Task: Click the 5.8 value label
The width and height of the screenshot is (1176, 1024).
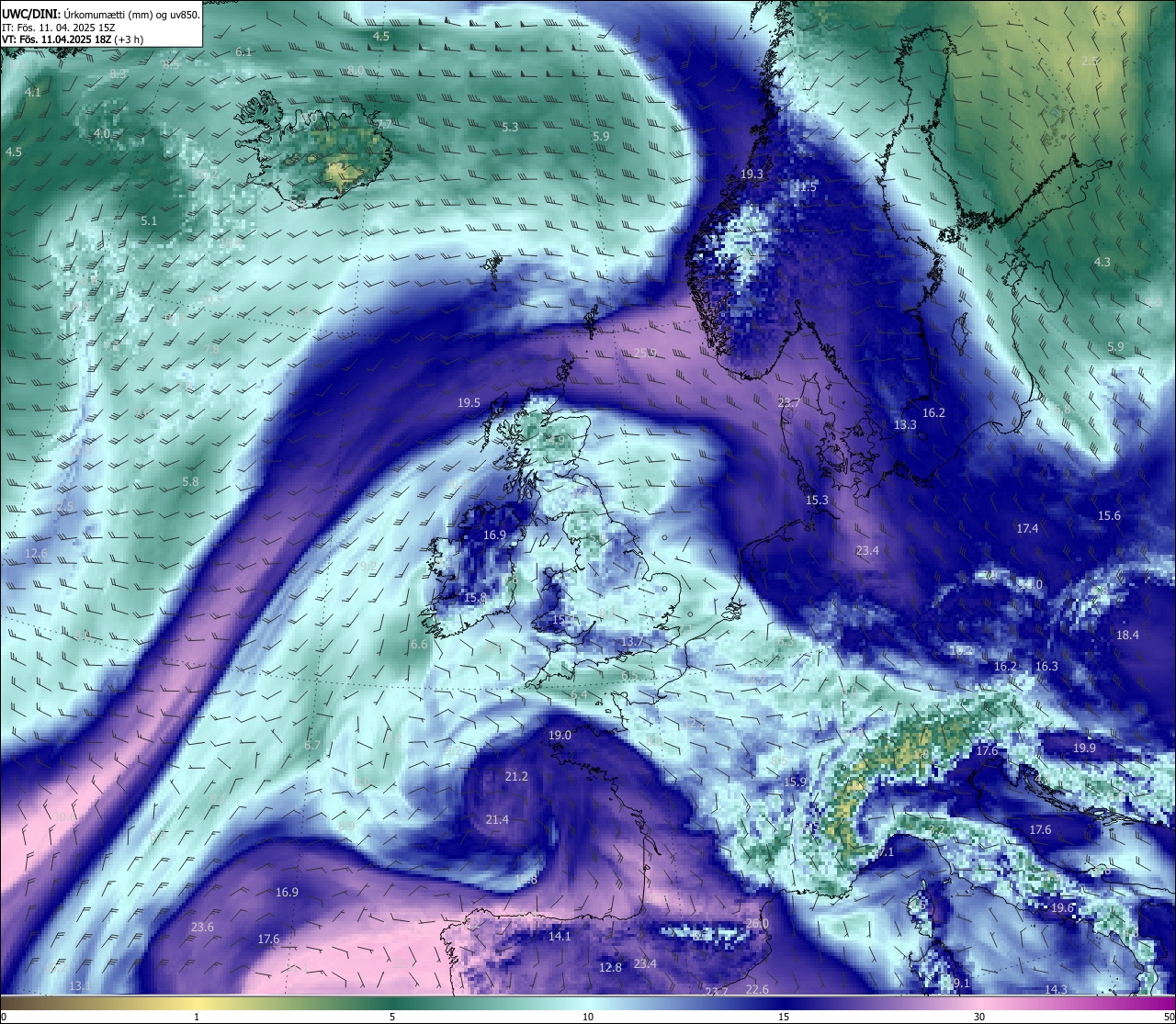Action: [190, 481]
